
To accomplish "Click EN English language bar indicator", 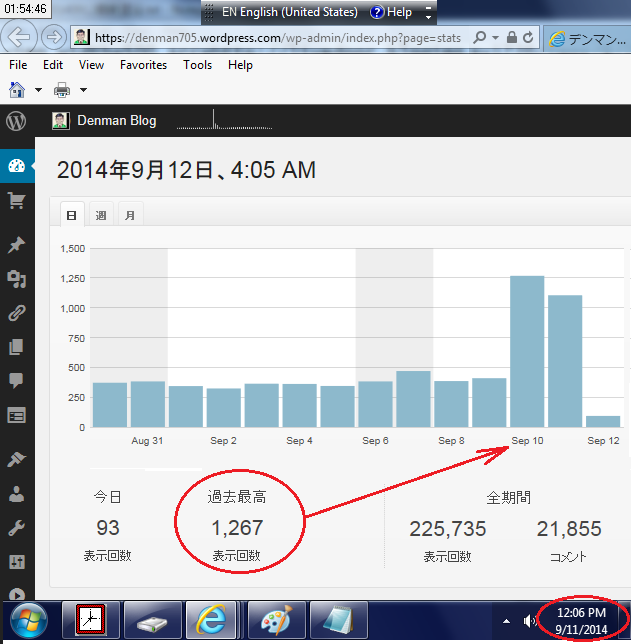I will click(290, 12).
